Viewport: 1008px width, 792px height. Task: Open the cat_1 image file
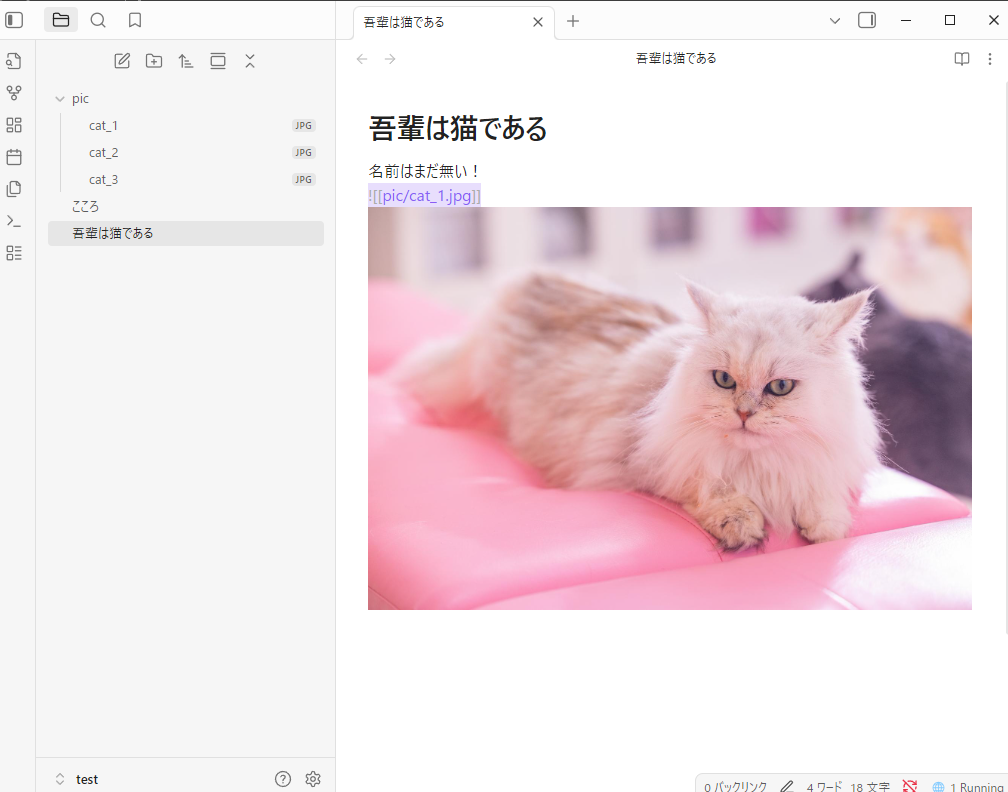(x=186, y=126)
